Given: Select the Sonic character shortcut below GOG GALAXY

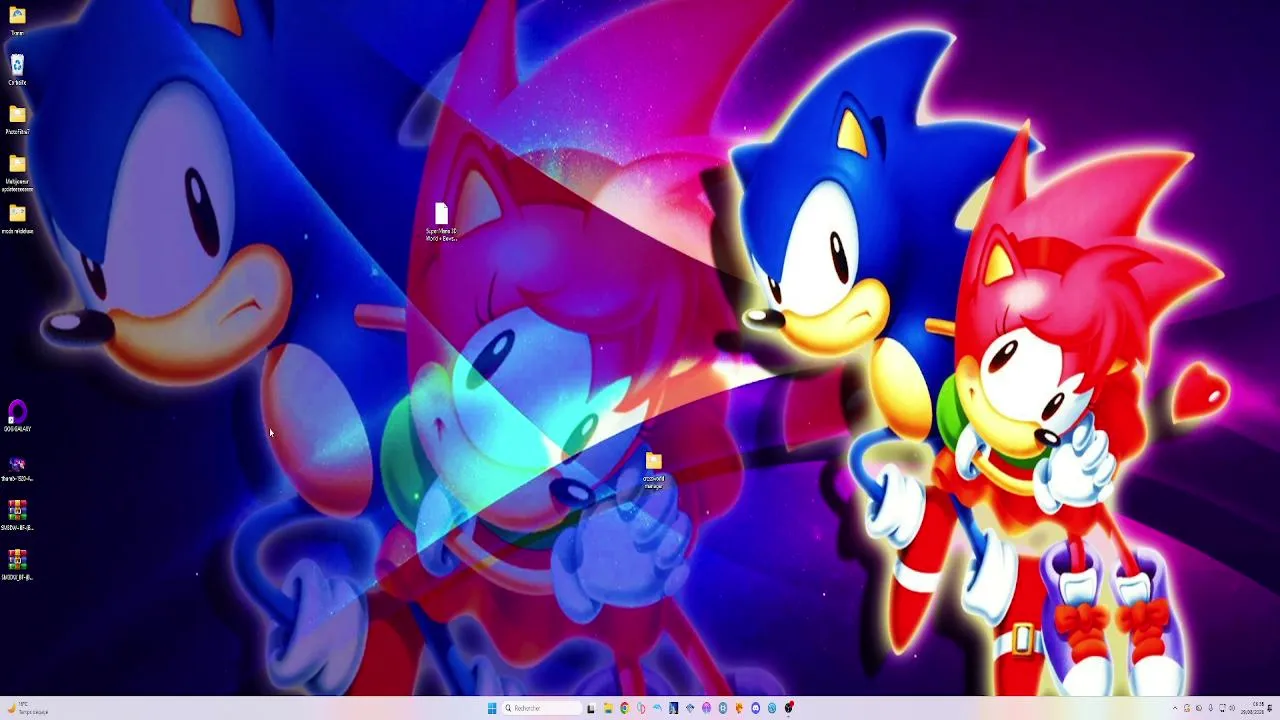Looking at the screenshot, I should point(17,468).
